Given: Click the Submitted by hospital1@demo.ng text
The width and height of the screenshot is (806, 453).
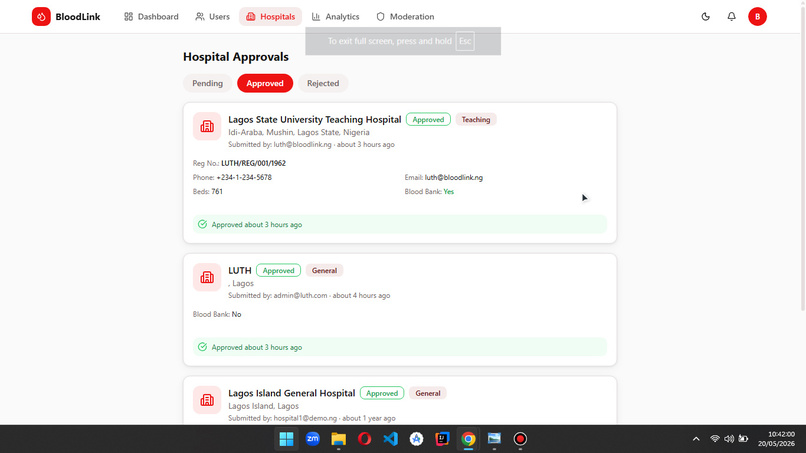Looking at the screenshot, I should coord(312,418).
